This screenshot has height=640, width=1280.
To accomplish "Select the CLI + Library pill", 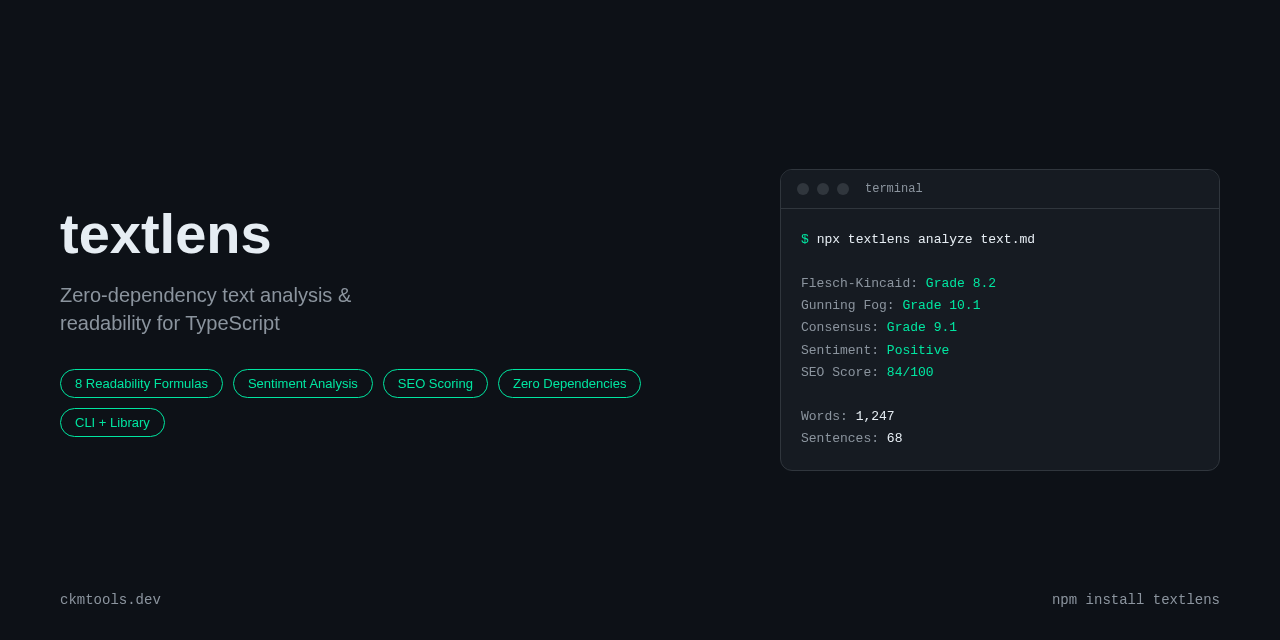I will (x=112, y=422).
